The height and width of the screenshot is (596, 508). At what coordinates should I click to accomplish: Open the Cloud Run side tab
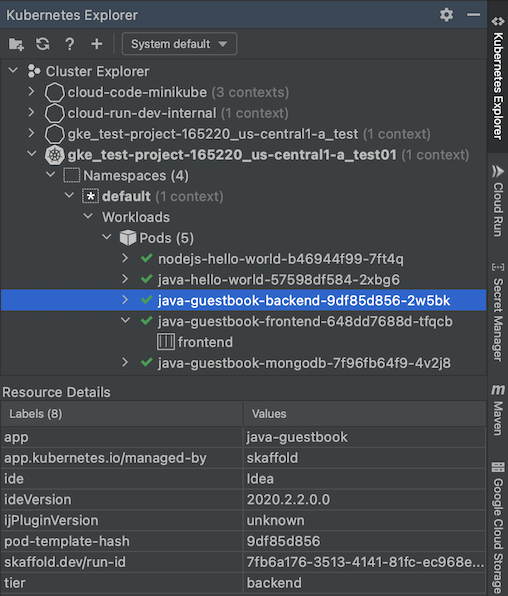[x=498, y=200]
